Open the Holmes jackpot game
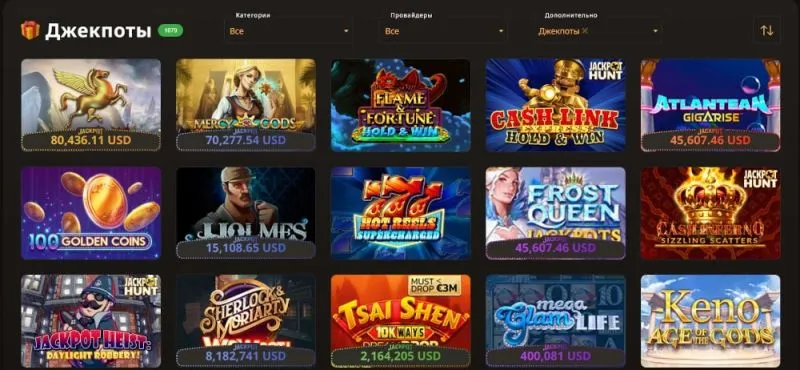 [x=245, y=213]
